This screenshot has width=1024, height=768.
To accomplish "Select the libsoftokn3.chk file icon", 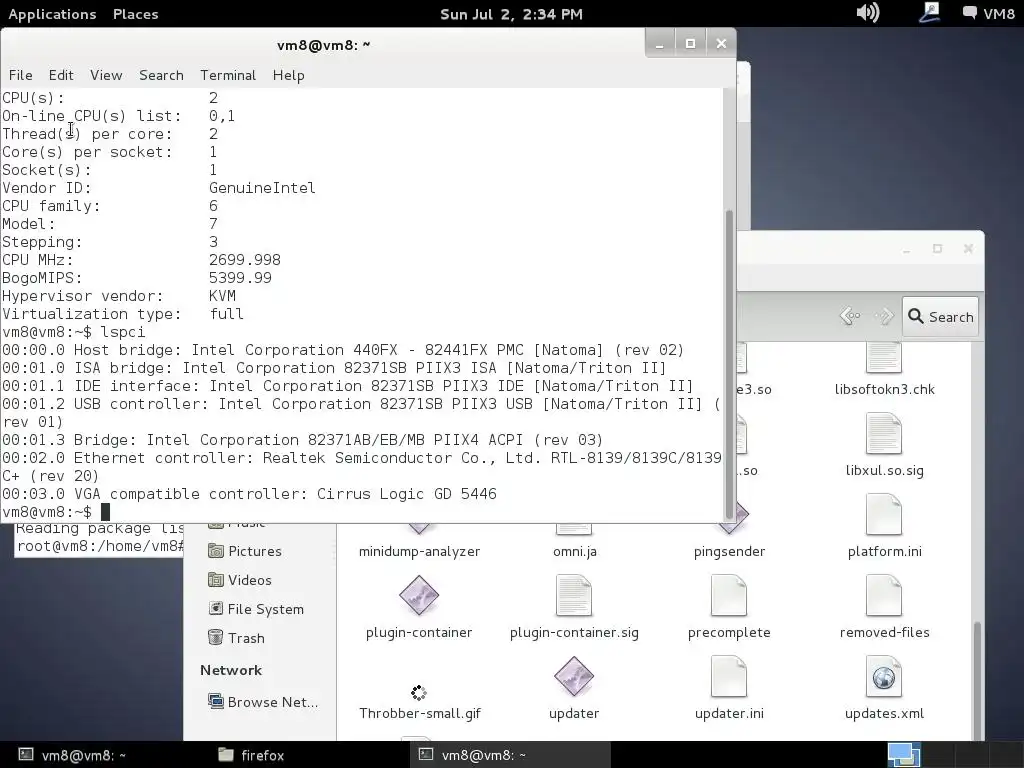I will click(884, 358).
